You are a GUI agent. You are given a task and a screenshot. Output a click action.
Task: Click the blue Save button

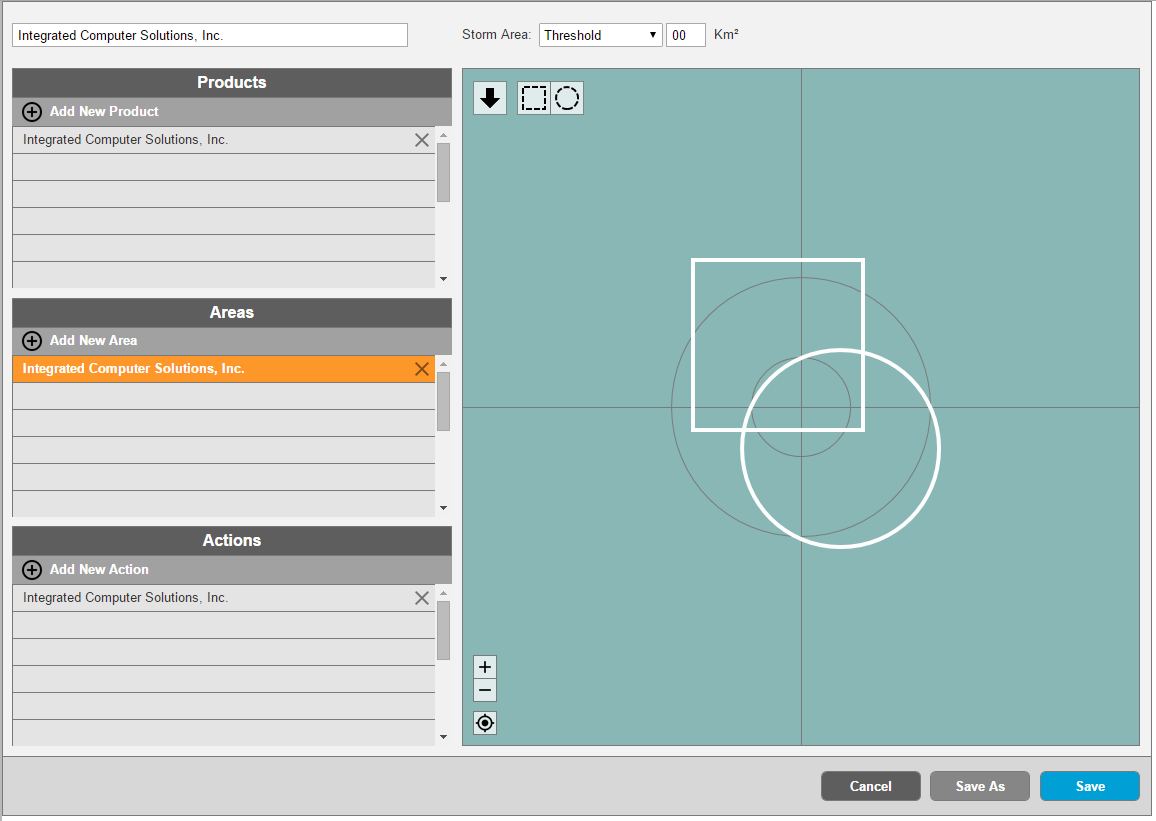pyautogui.click(x=1090, y=786)
